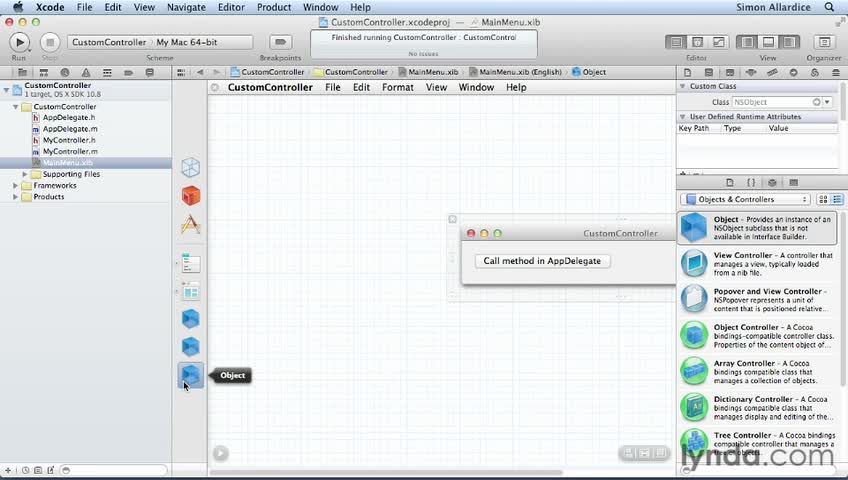This screenshot has width=848, height=480.
Task: Open the Product menu
Action: pyautogui.click(x=274, y=8)
